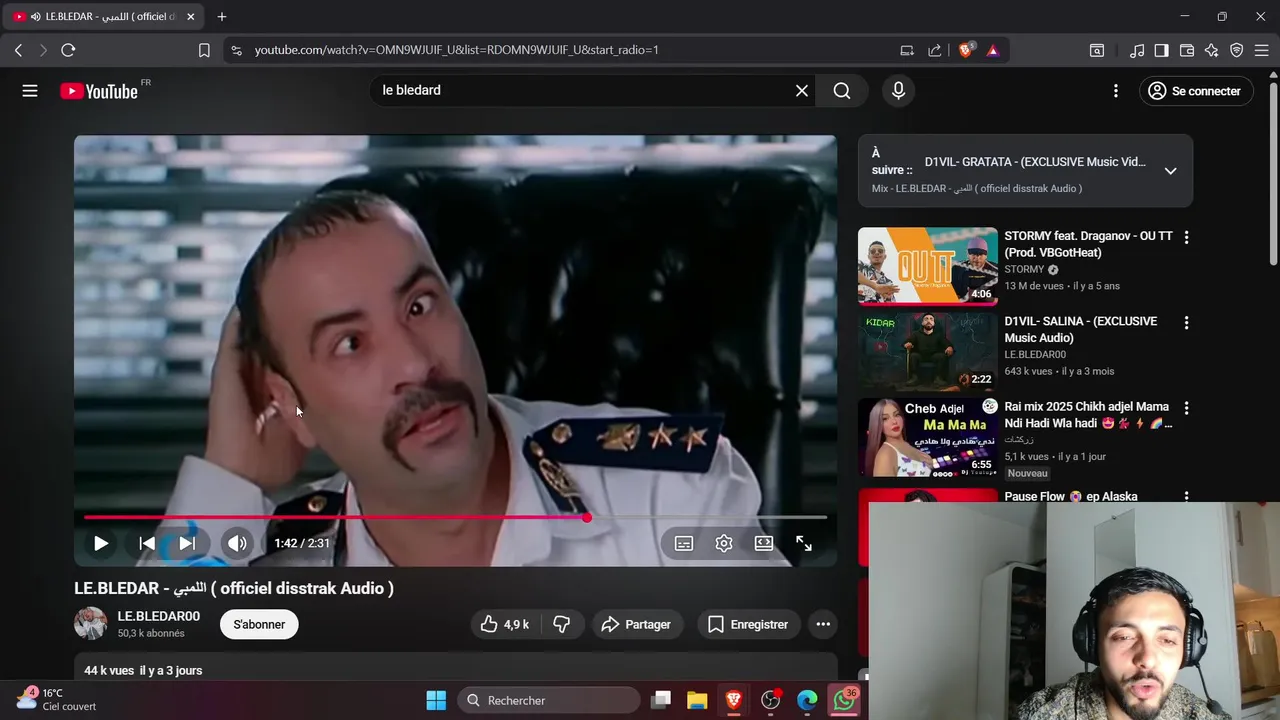1280x720 pixels.
Task: Toggle the Brave sidebar panel
Action: click(1162, 50)
